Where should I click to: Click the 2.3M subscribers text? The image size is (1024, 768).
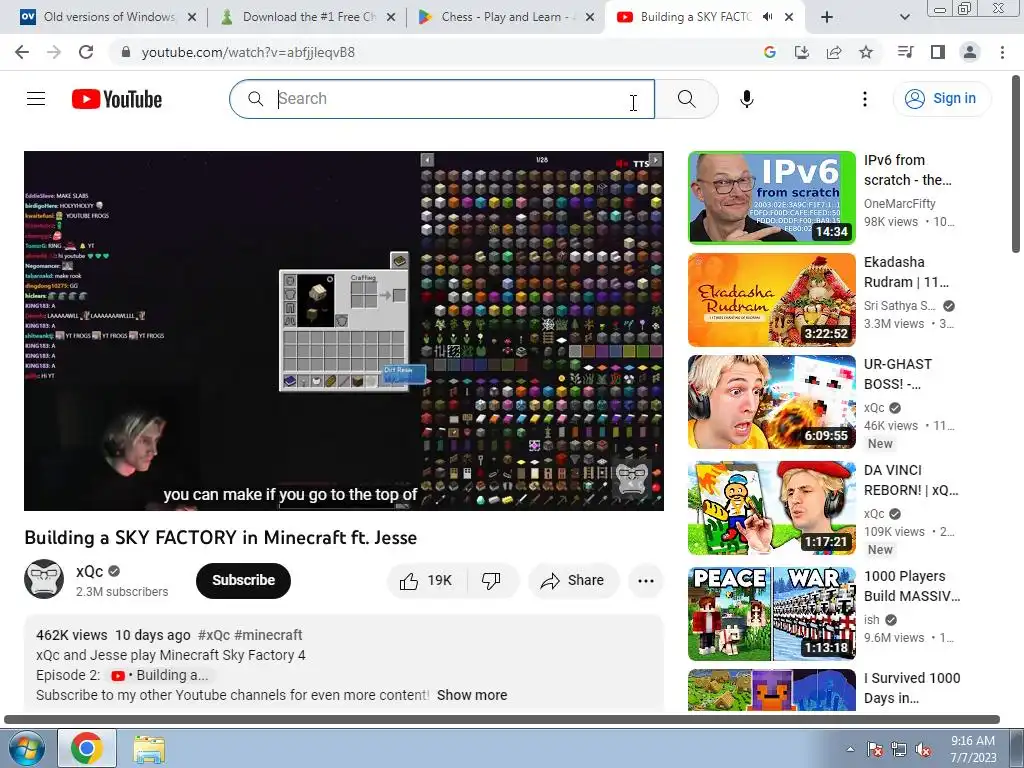pos(122,592)
